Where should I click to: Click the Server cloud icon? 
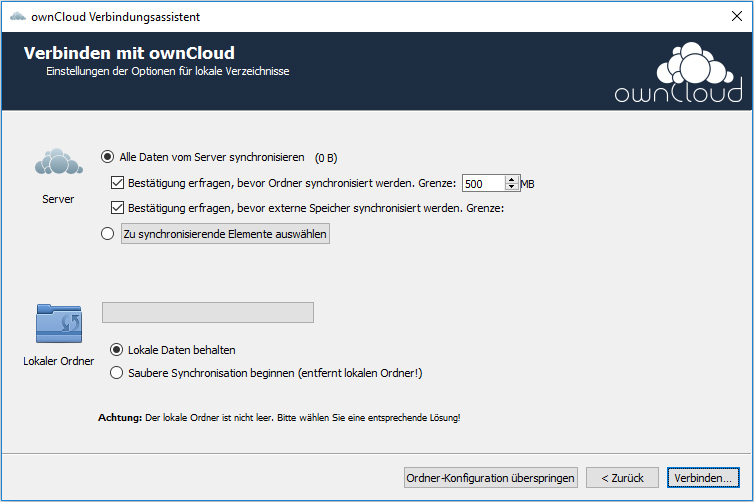pyautogui.click(x=59, y=162)
